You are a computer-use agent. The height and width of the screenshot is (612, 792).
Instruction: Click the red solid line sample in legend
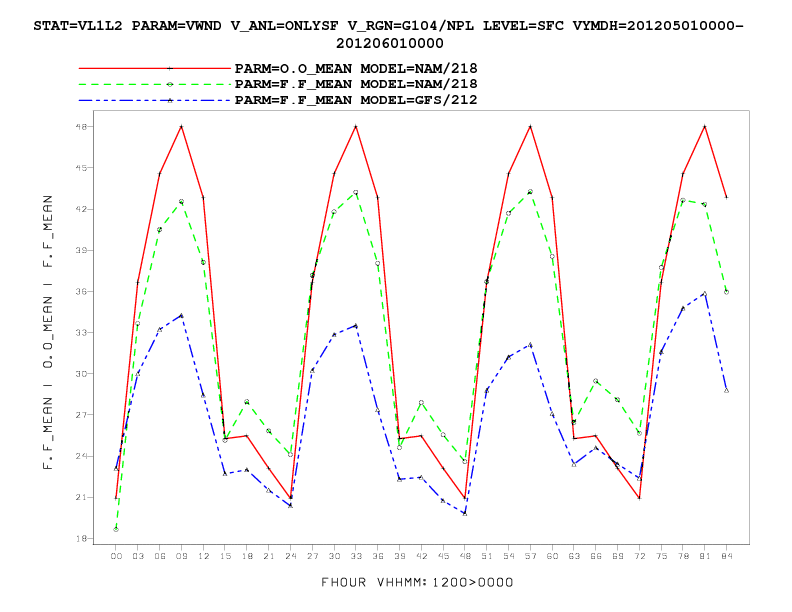[x=155, y=68]
